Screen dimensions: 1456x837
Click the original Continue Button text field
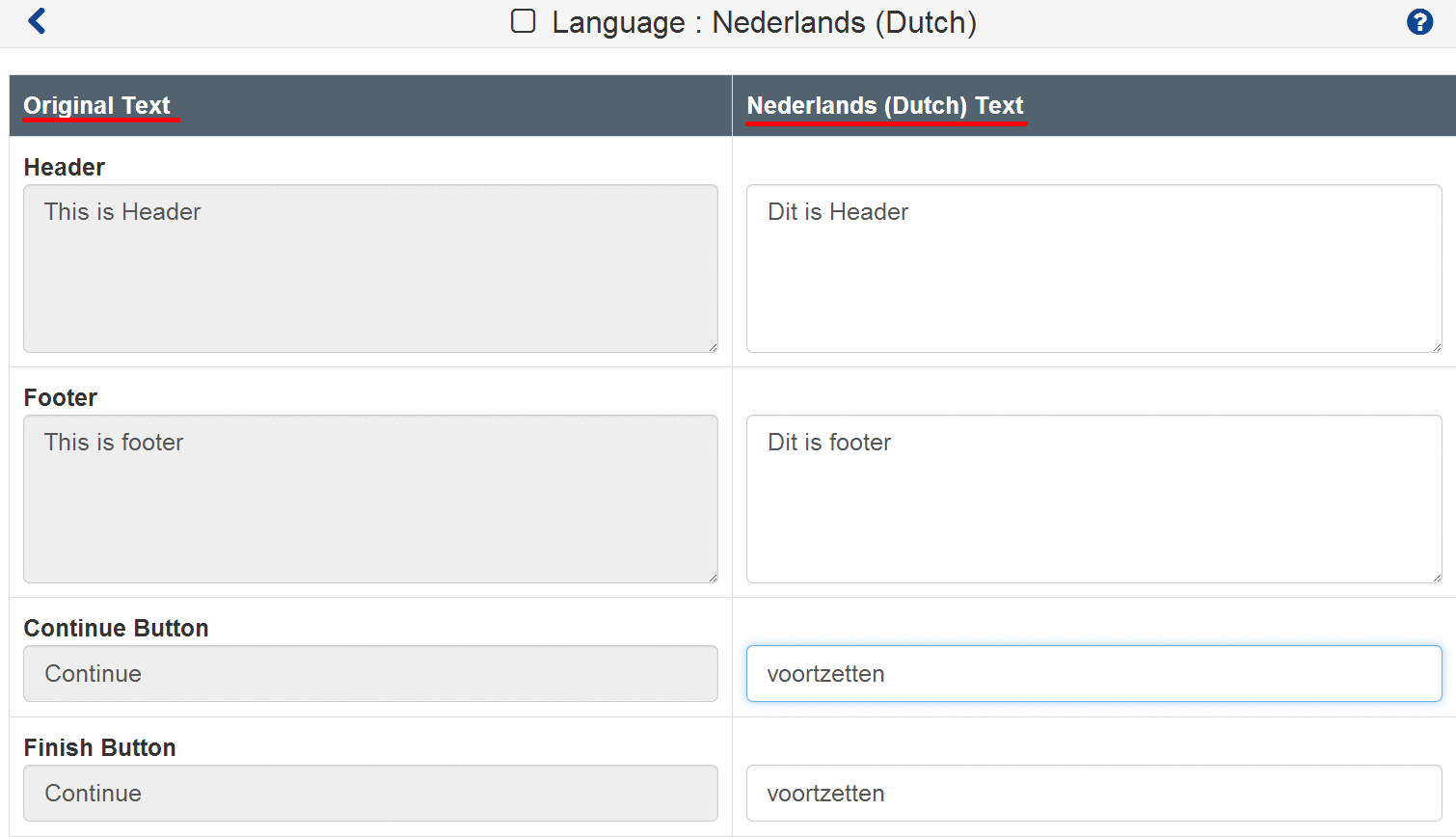(370, 673)
